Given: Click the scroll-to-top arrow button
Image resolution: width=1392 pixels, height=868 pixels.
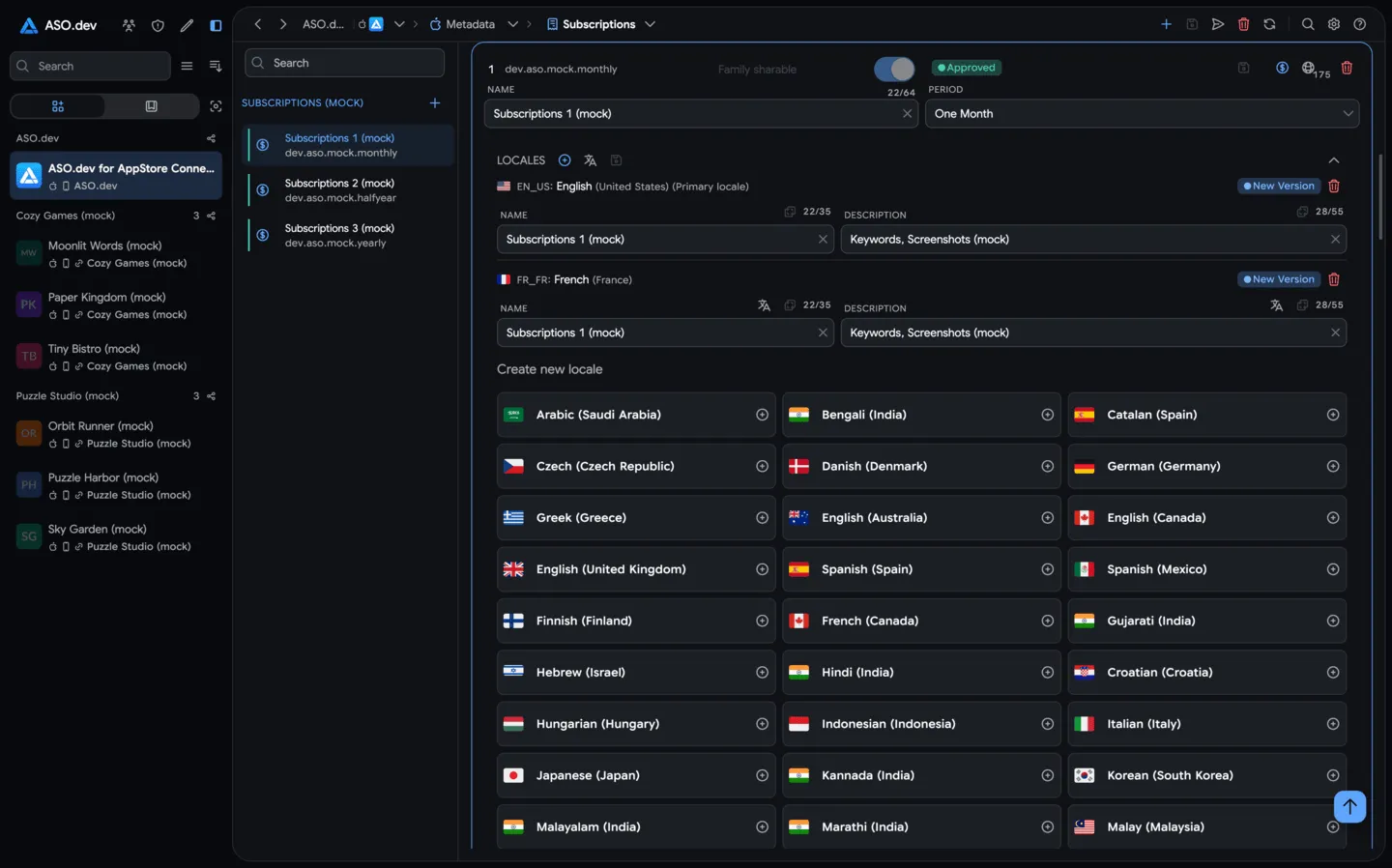Looking at the screenshot, I should point(1349,806).
